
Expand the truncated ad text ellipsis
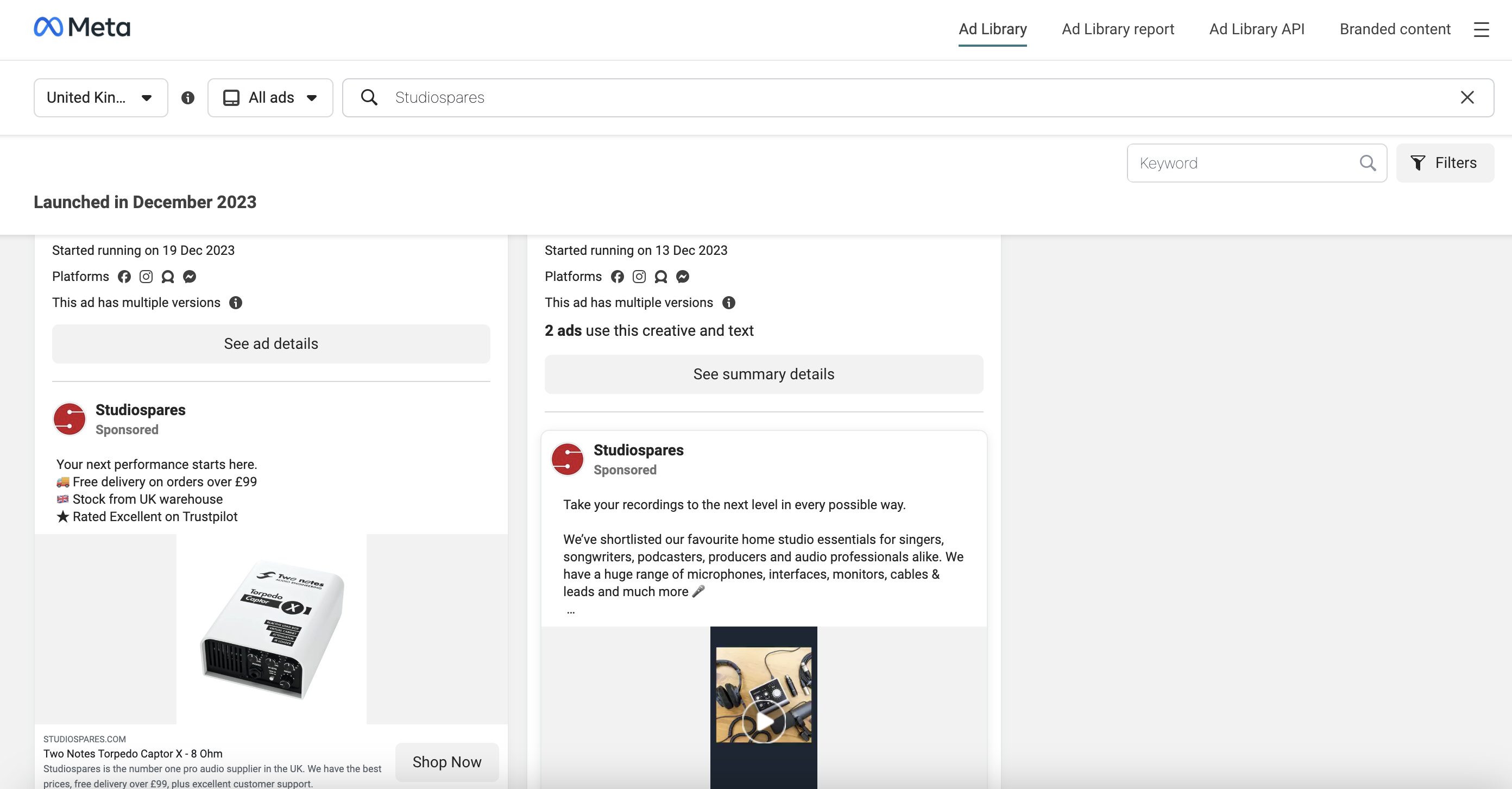point(570,611)
